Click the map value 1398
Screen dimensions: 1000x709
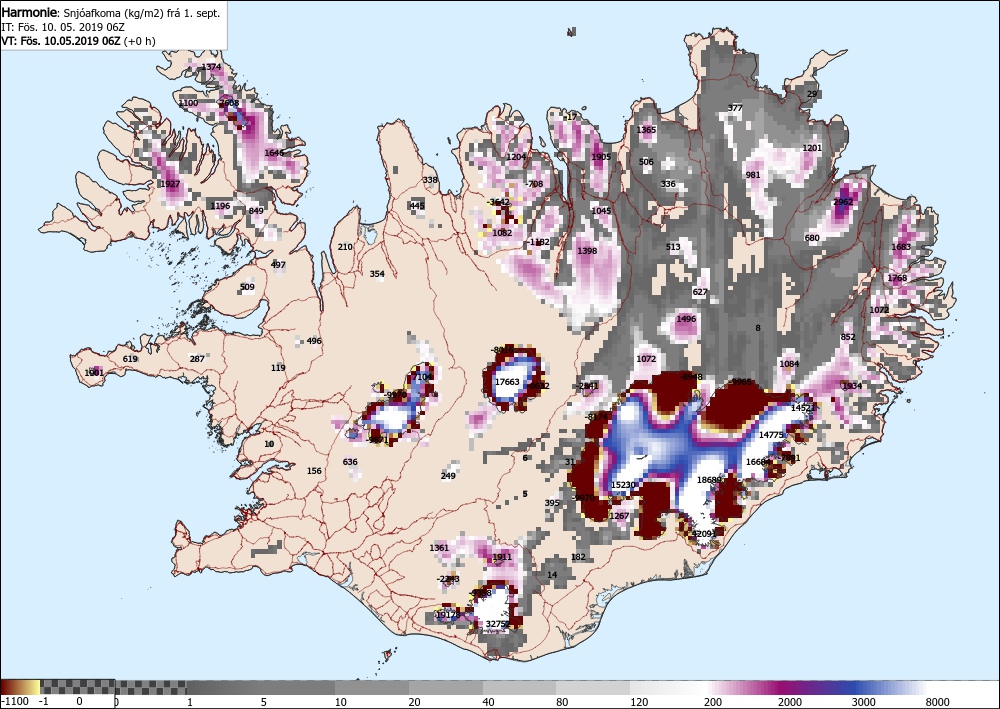pos(587,251)
